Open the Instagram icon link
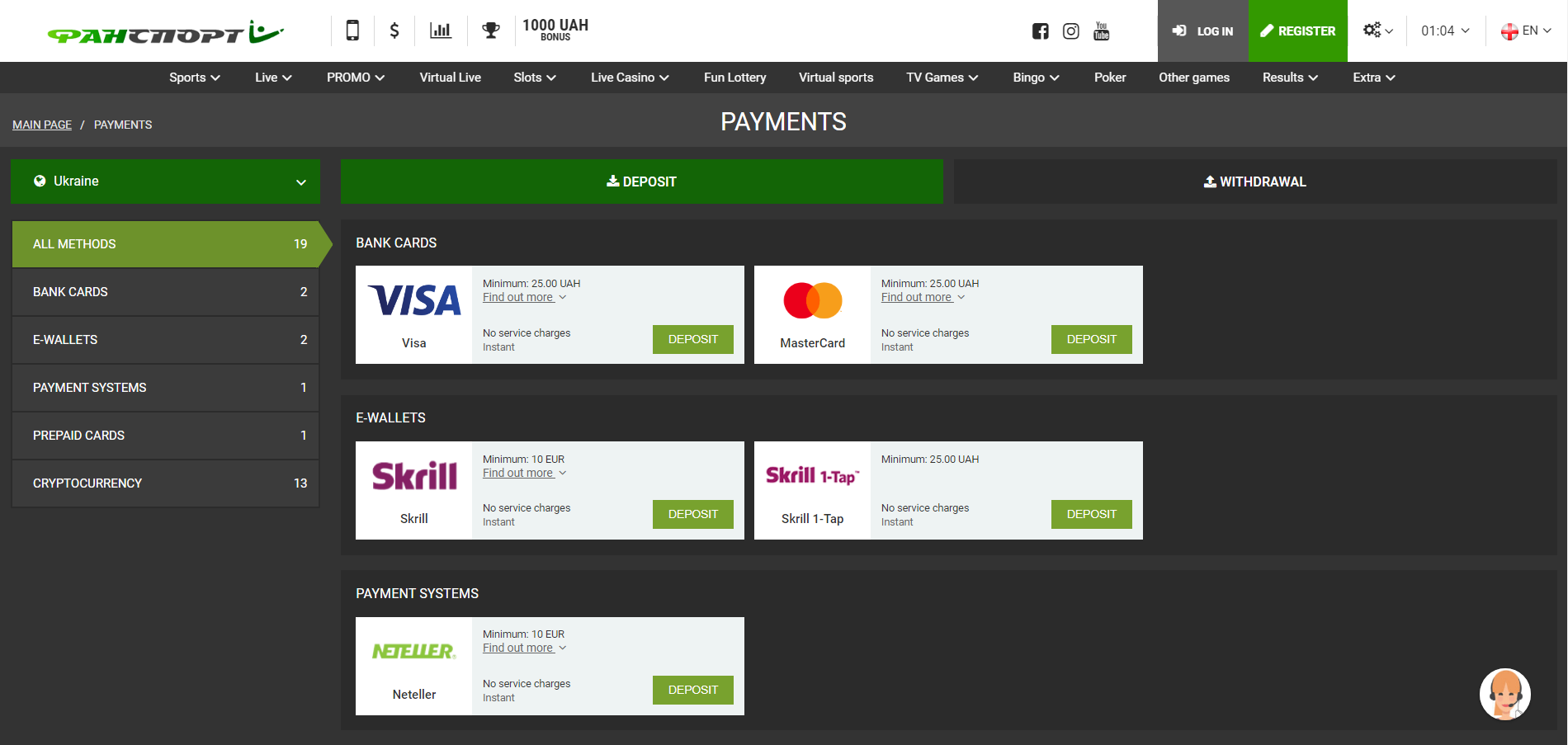This screenshot has height=745, width=1568. (x=1071, y=31)
